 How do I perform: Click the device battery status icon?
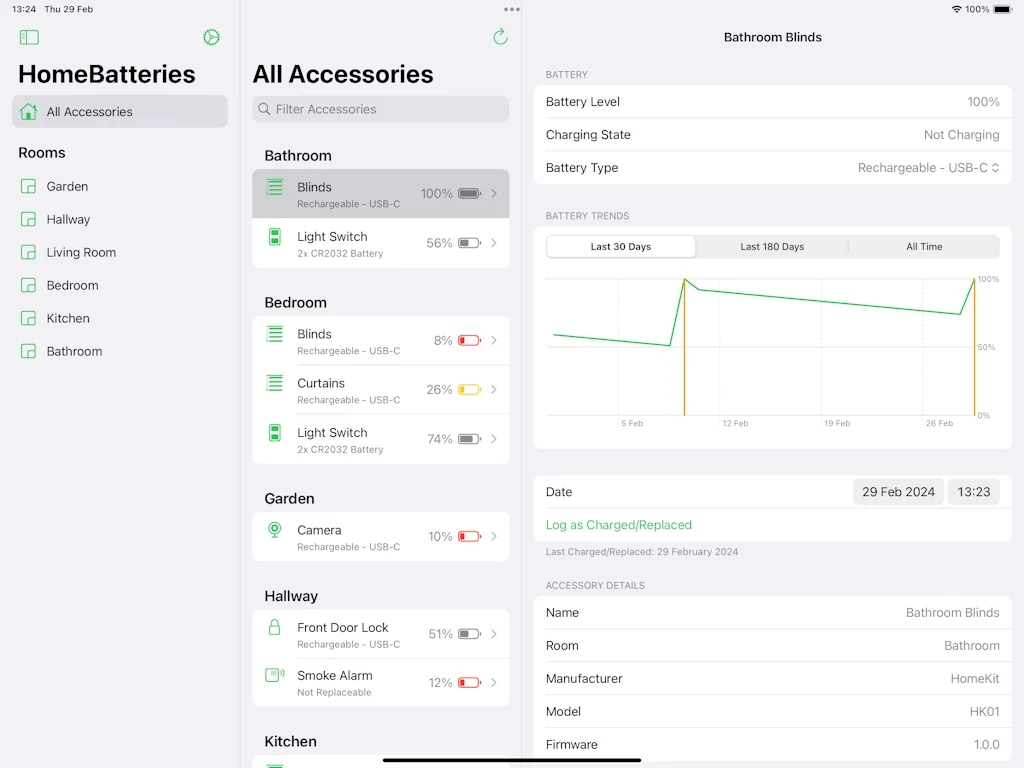[x=1002, y=9]
